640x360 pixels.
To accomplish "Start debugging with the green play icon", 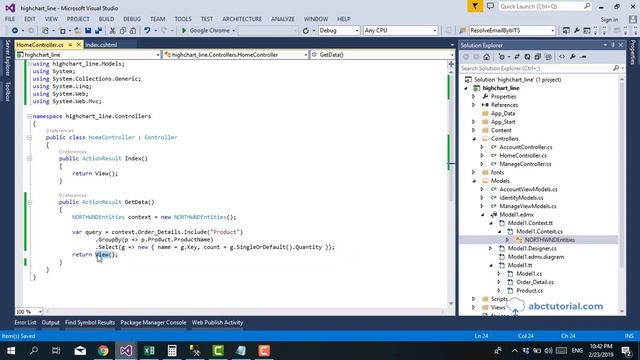I will click(184, 31).
